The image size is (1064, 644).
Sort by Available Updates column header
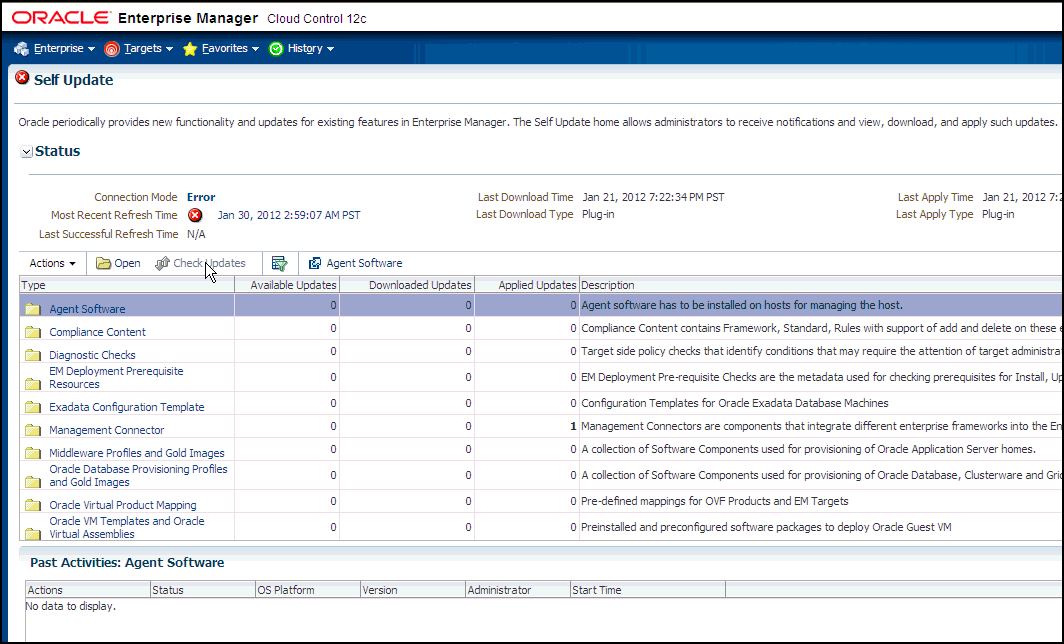(x=287, y=285)
